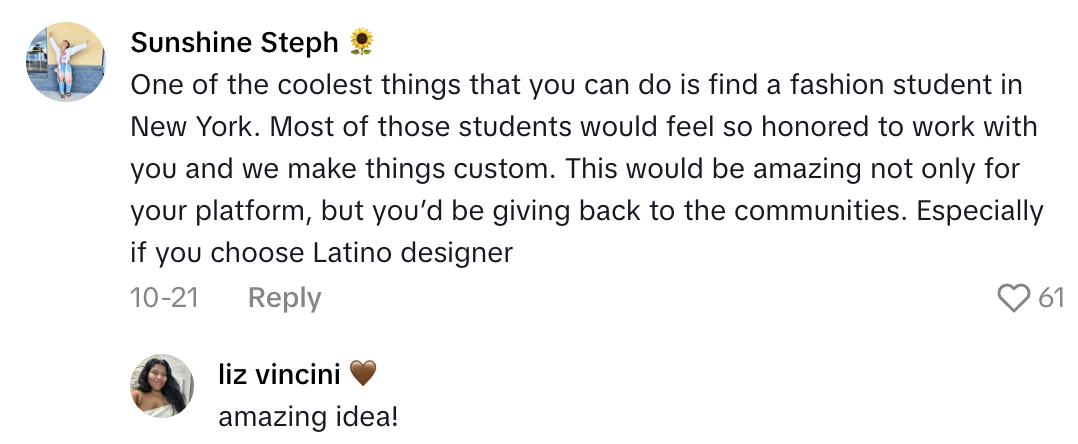Reply to Sunshine Steph's comment
Viewport: 1078px width, 444px height.
(284, 298)
